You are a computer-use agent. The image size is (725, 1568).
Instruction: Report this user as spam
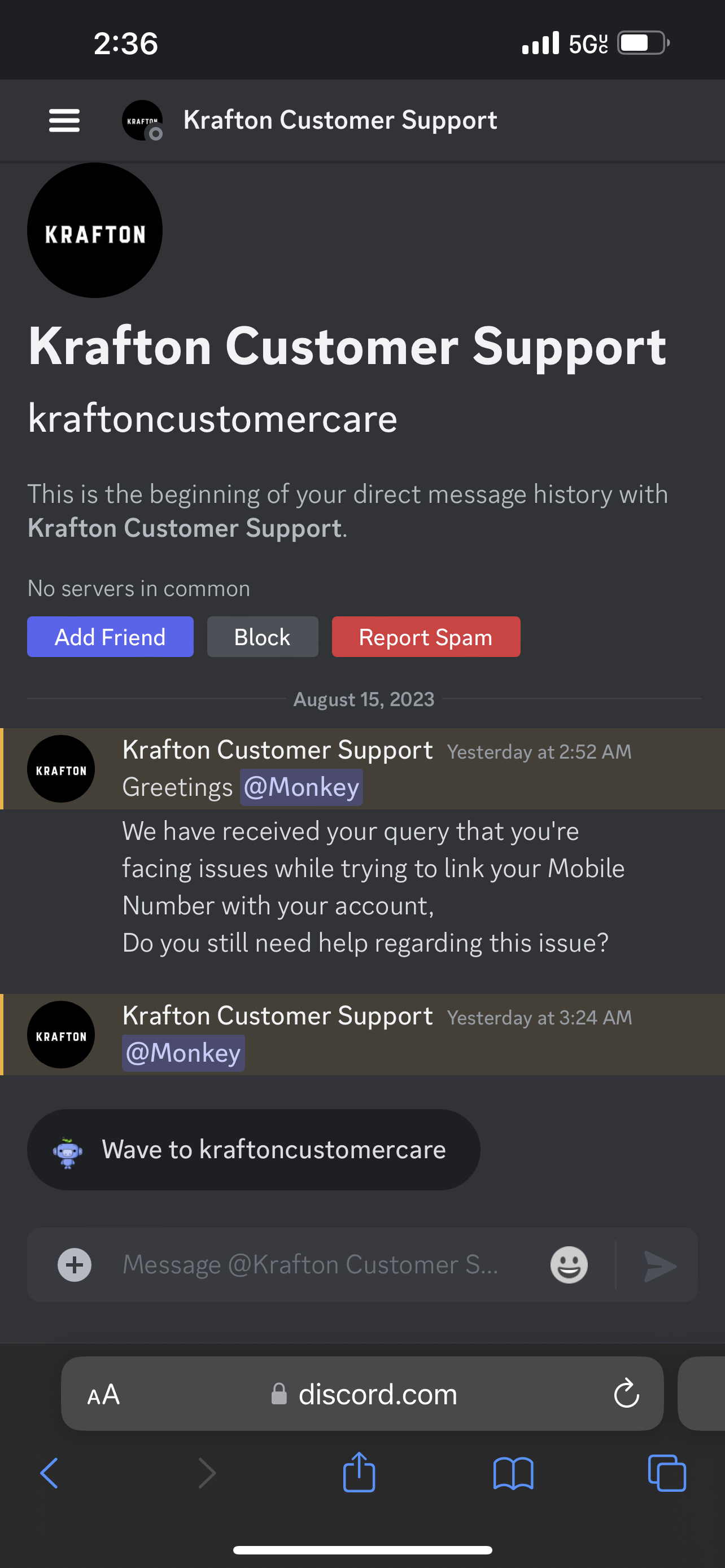[x=426, y=637]
